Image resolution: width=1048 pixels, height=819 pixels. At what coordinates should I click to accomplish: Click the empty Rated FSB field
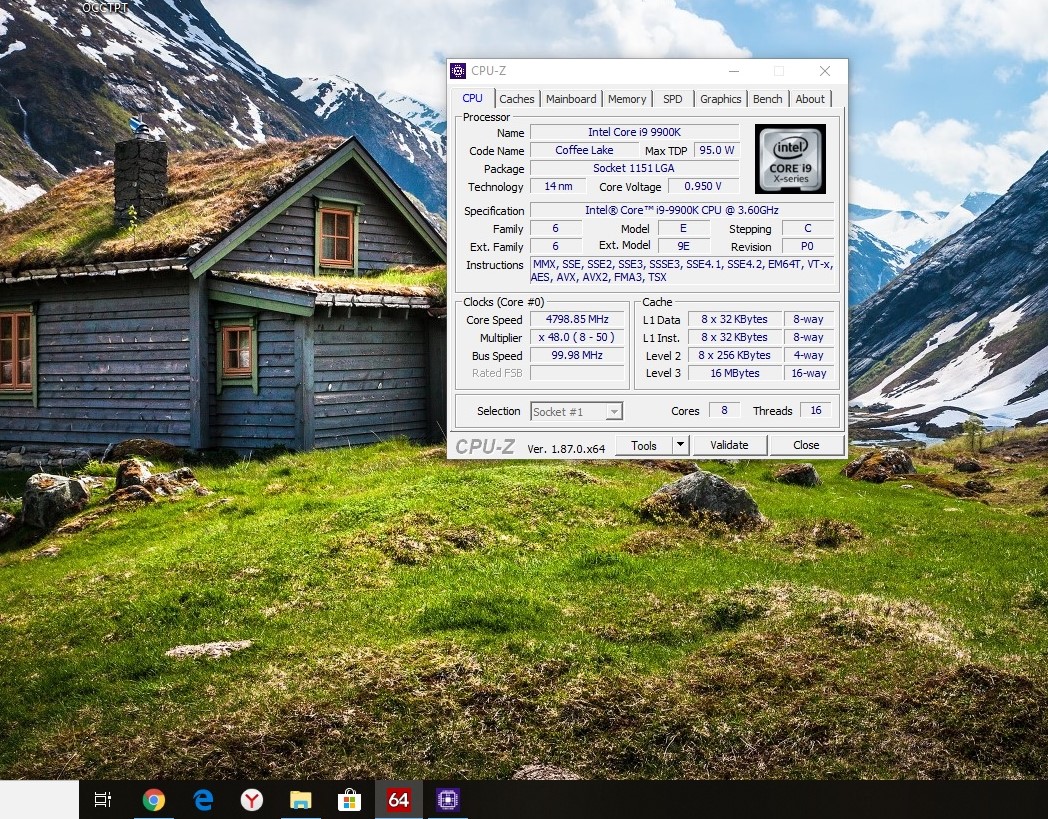point(577,373)
